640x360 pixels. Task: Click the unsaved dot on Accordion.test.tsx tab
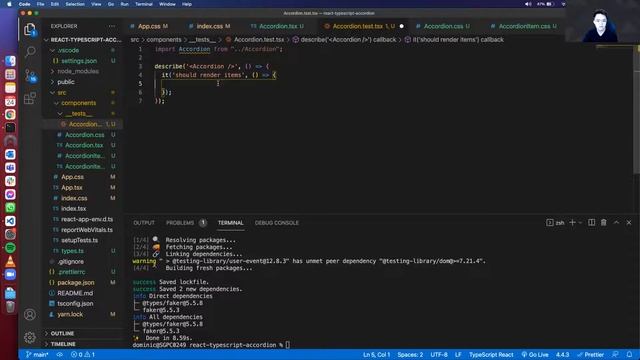point(401,26)
